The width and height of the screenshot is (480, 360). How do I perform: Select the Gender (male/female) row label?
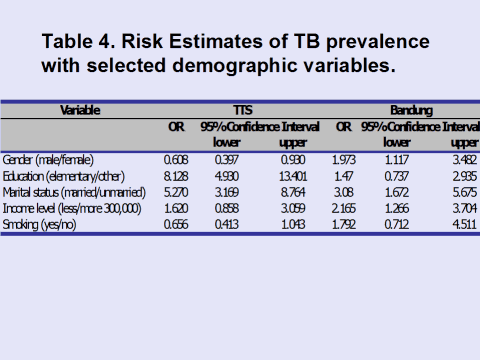(48, 160)
